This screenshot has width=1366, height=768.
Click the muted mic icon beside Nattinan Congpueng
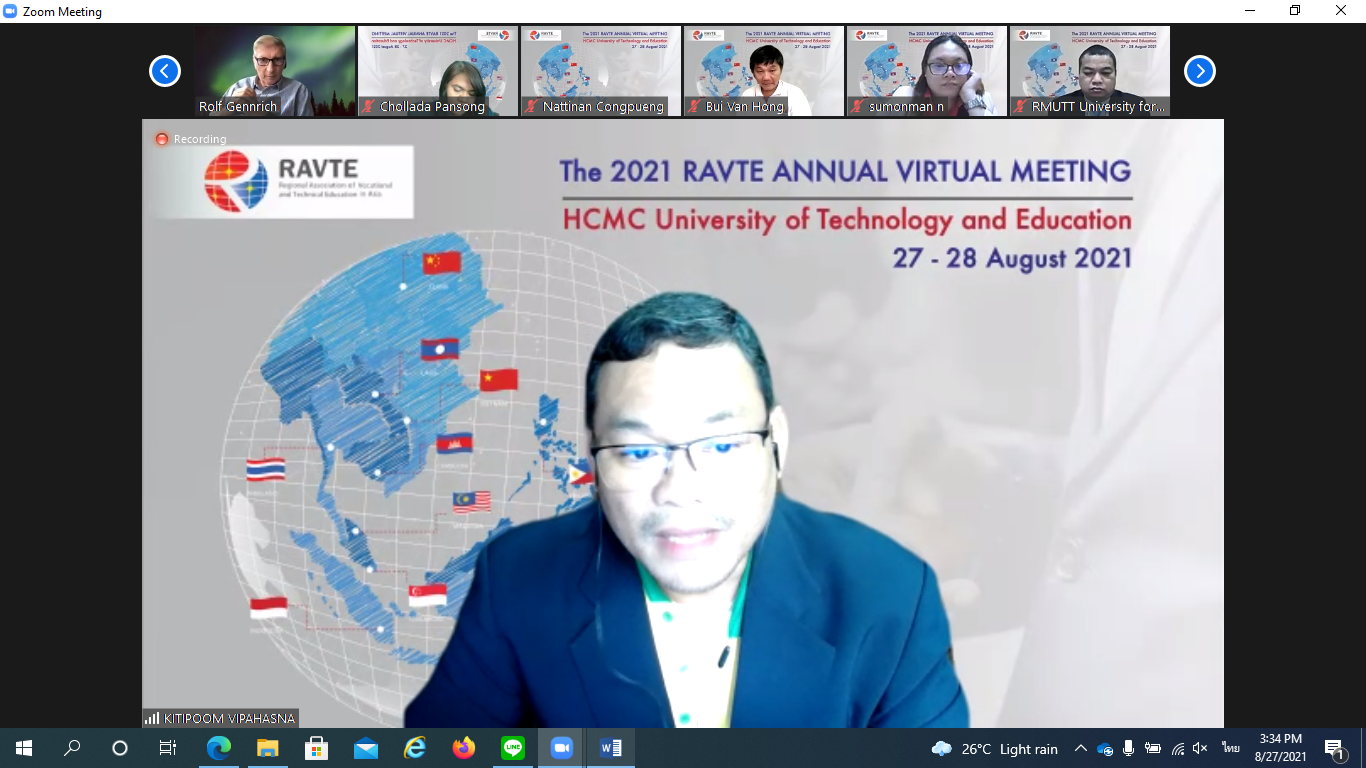532,106
